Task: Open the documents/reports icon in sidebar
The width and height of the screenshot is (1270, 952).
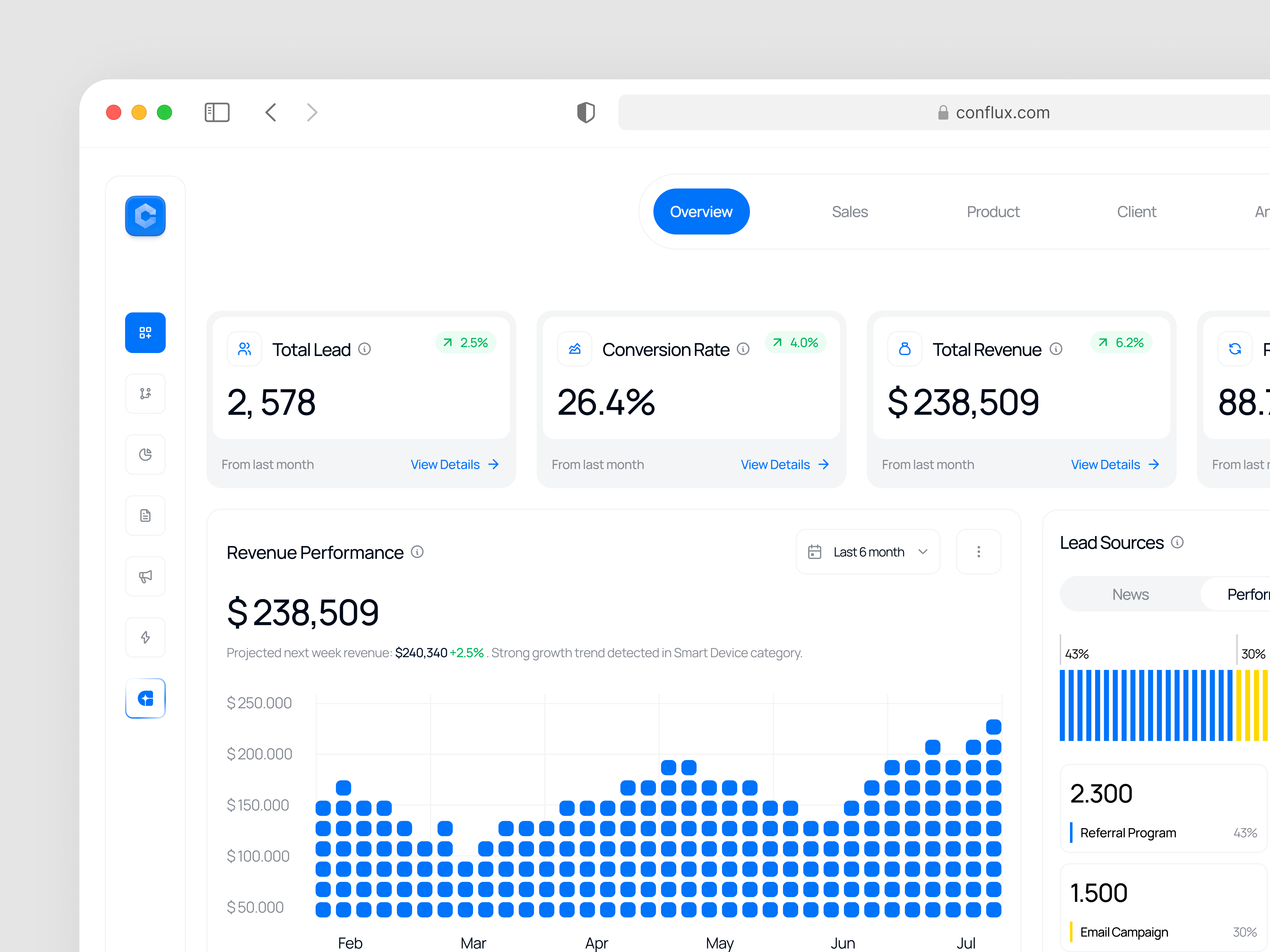Action: (145, 515)
